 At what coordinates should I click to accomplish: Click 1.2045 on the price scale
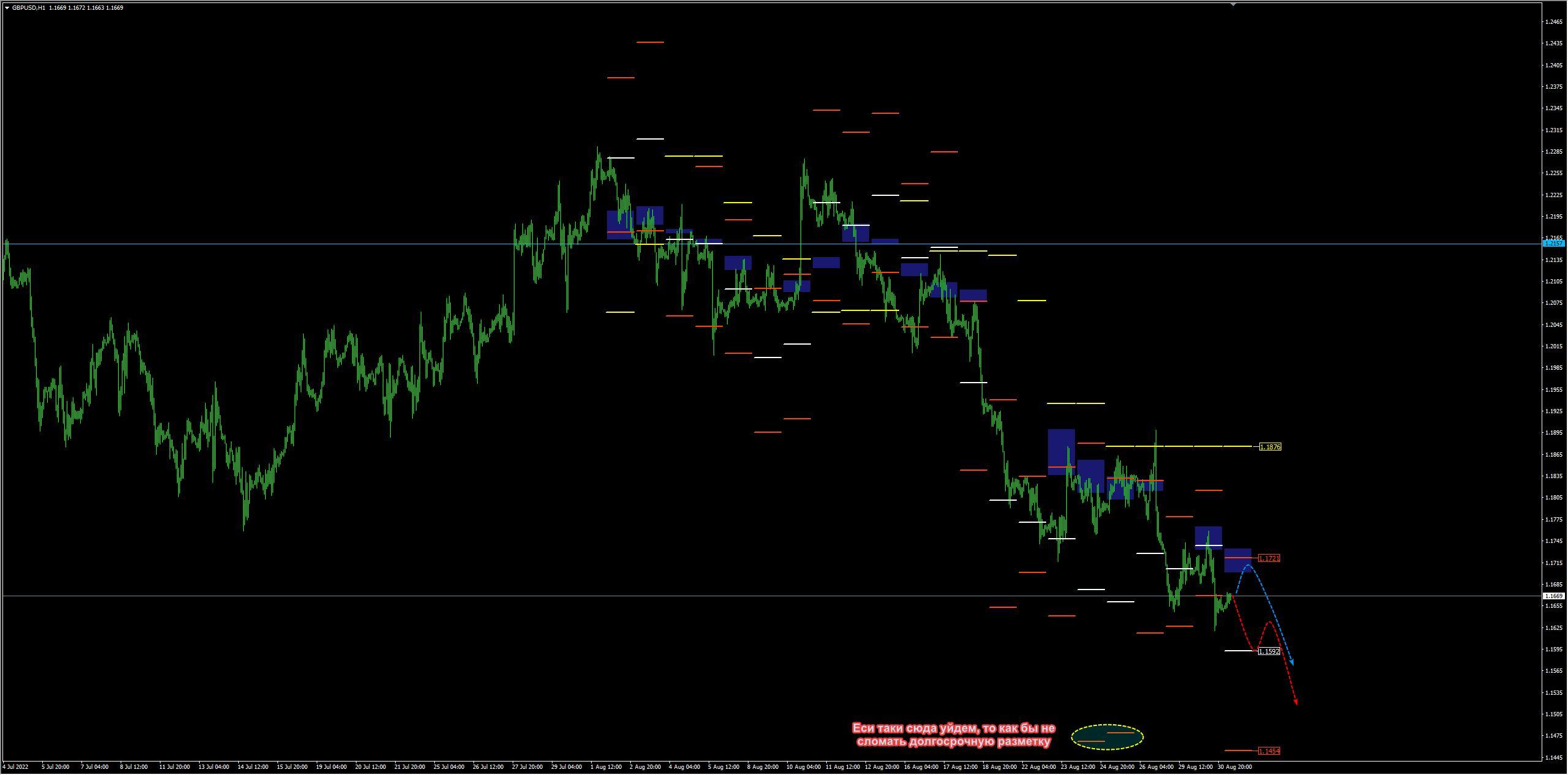1553,325
